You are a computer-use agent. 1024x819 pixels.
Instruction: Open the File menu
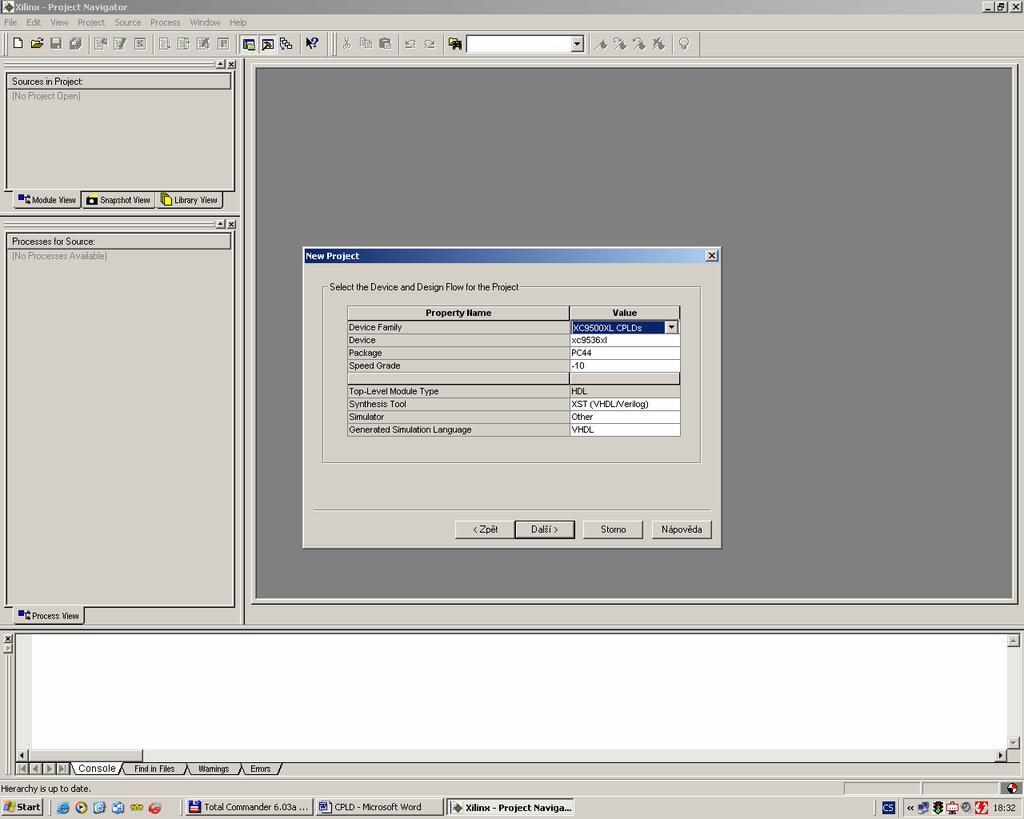coord(10,22)
